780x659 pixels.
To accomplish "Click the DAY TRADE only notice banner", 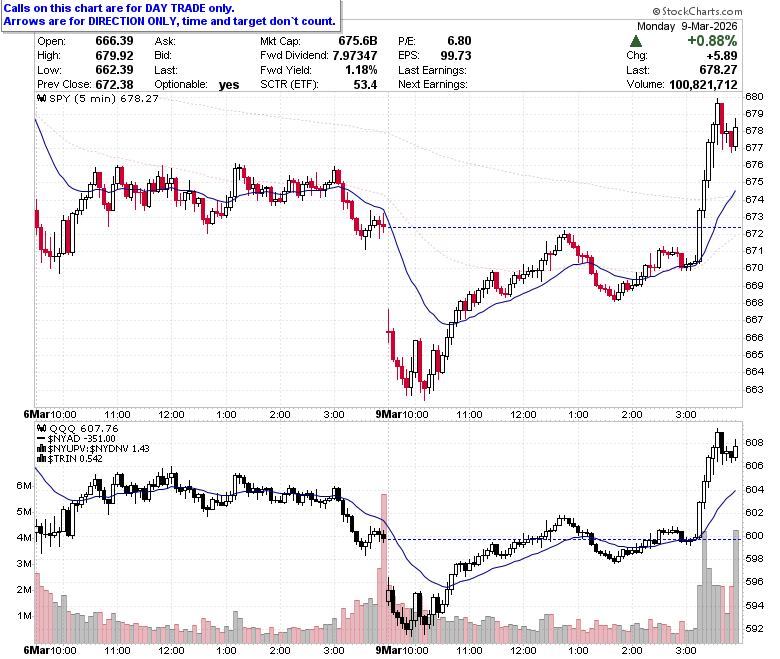I will pos(170,15).
